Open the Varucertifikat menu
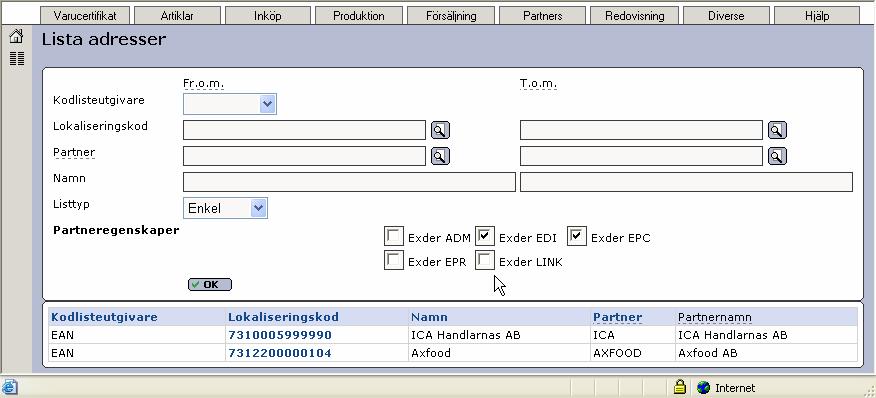The height and width of the screenshot is (398, 876). point(85,16)
